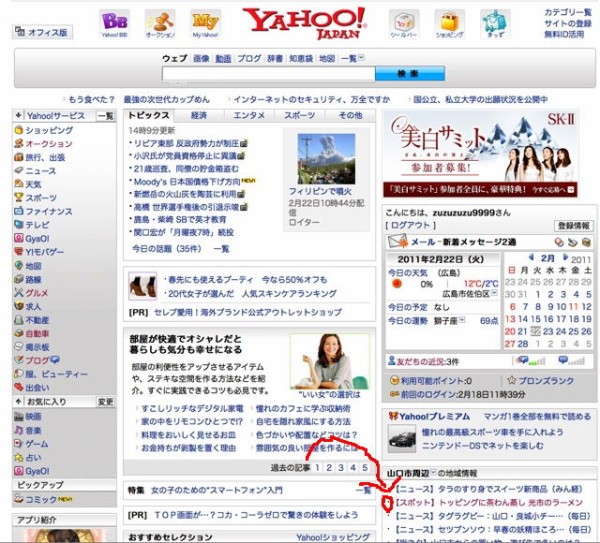
Task: Open 求人 in the sidebar
Action: click(x=33, y=306)
